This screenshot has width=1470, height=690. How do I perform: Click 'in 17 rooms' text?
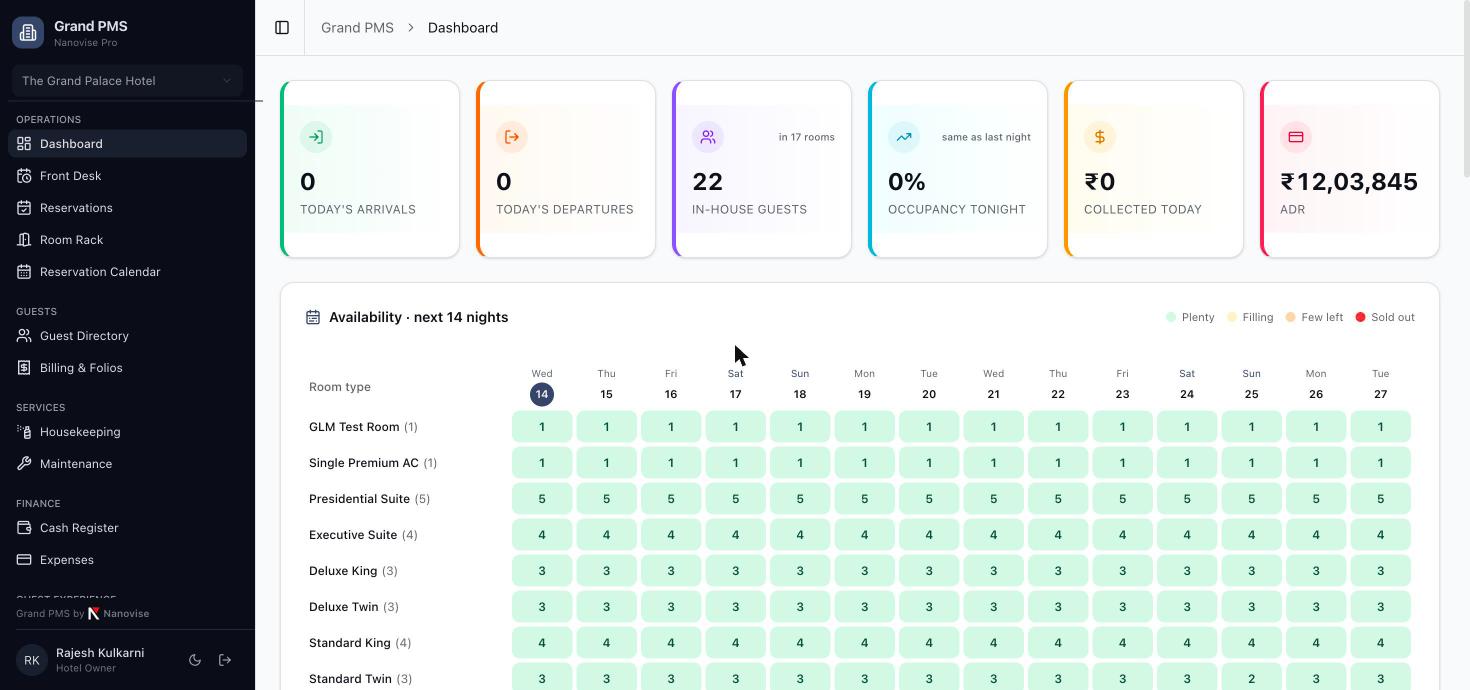tap(806, 137)
